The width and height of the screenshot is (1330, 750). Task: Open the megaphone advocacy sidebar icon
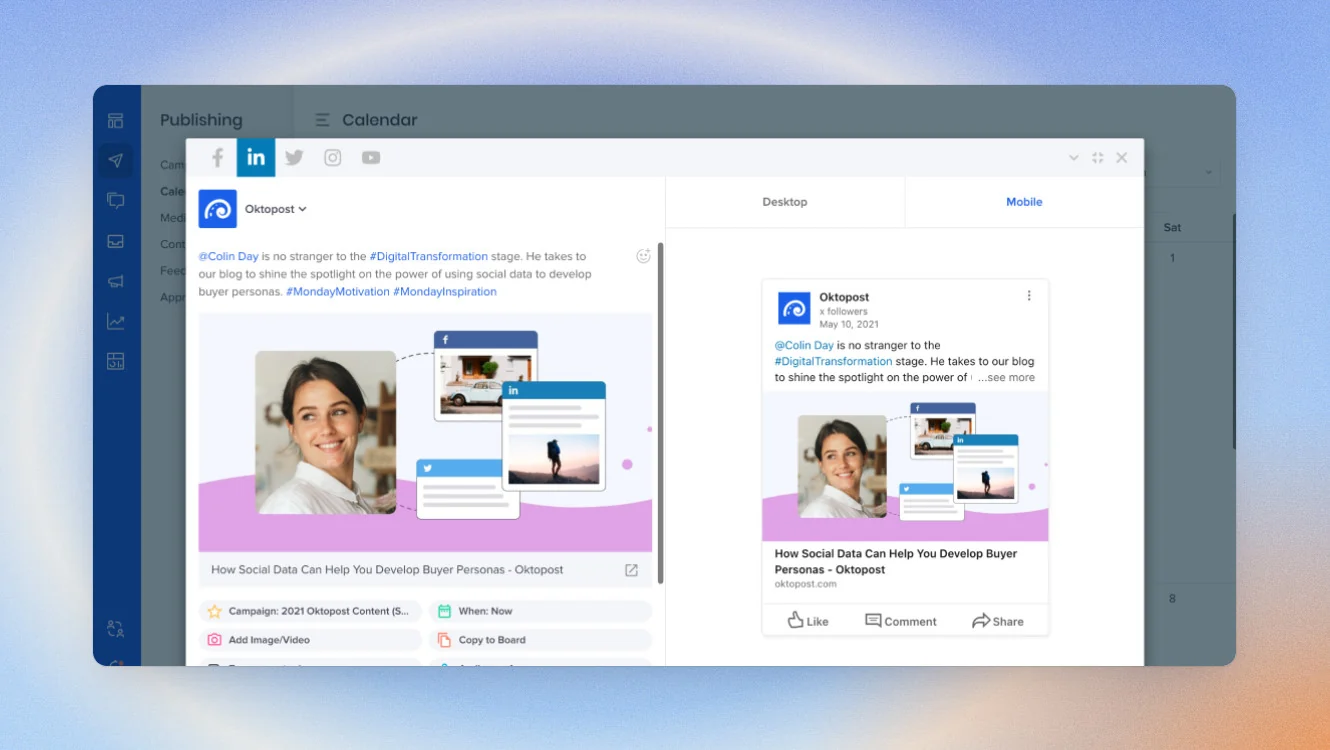pyautogui.click(x=116, y=281)
